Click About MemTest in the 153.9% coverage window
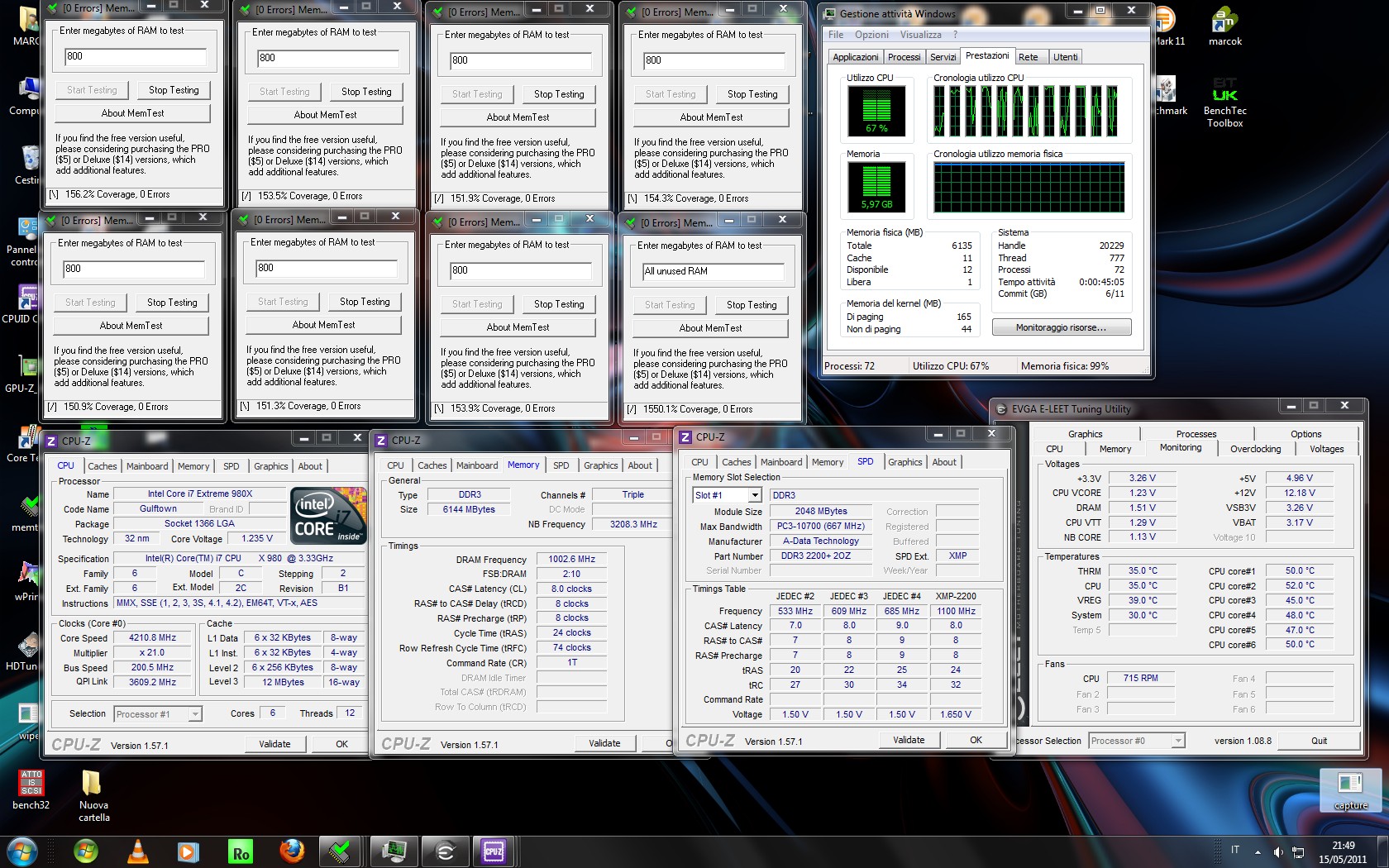This screenshot has height=868, width=1389. pyautogui.click(x=518, y=327)
